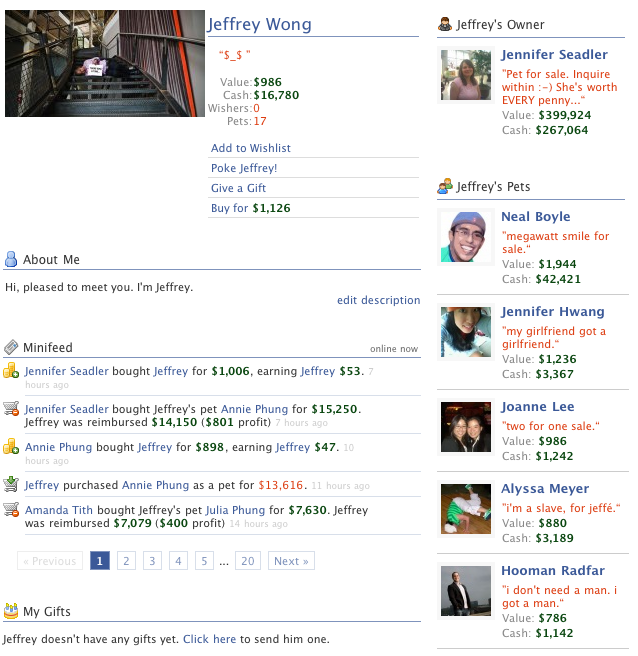Go to minifeed page 5
638x656 pixels.
204,561
